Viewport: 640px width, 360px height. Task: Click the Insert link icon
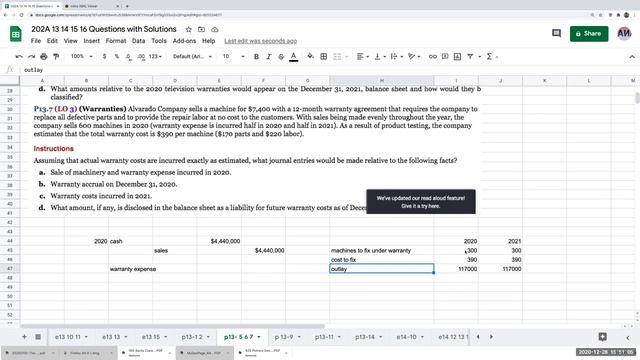pyautogui.click(x=433, y=56)
